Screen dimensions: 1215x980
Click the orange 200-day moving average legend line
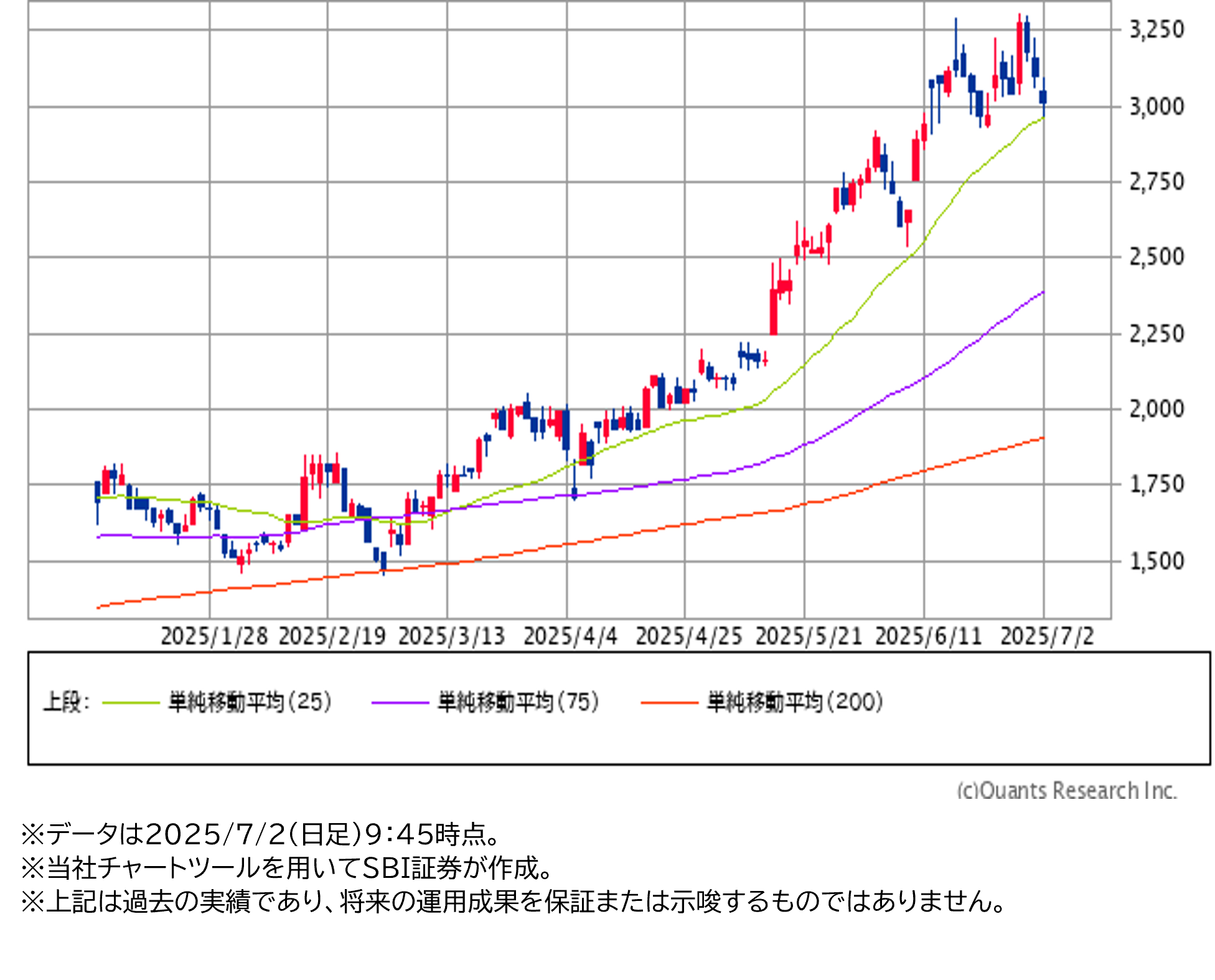[669, 702]
